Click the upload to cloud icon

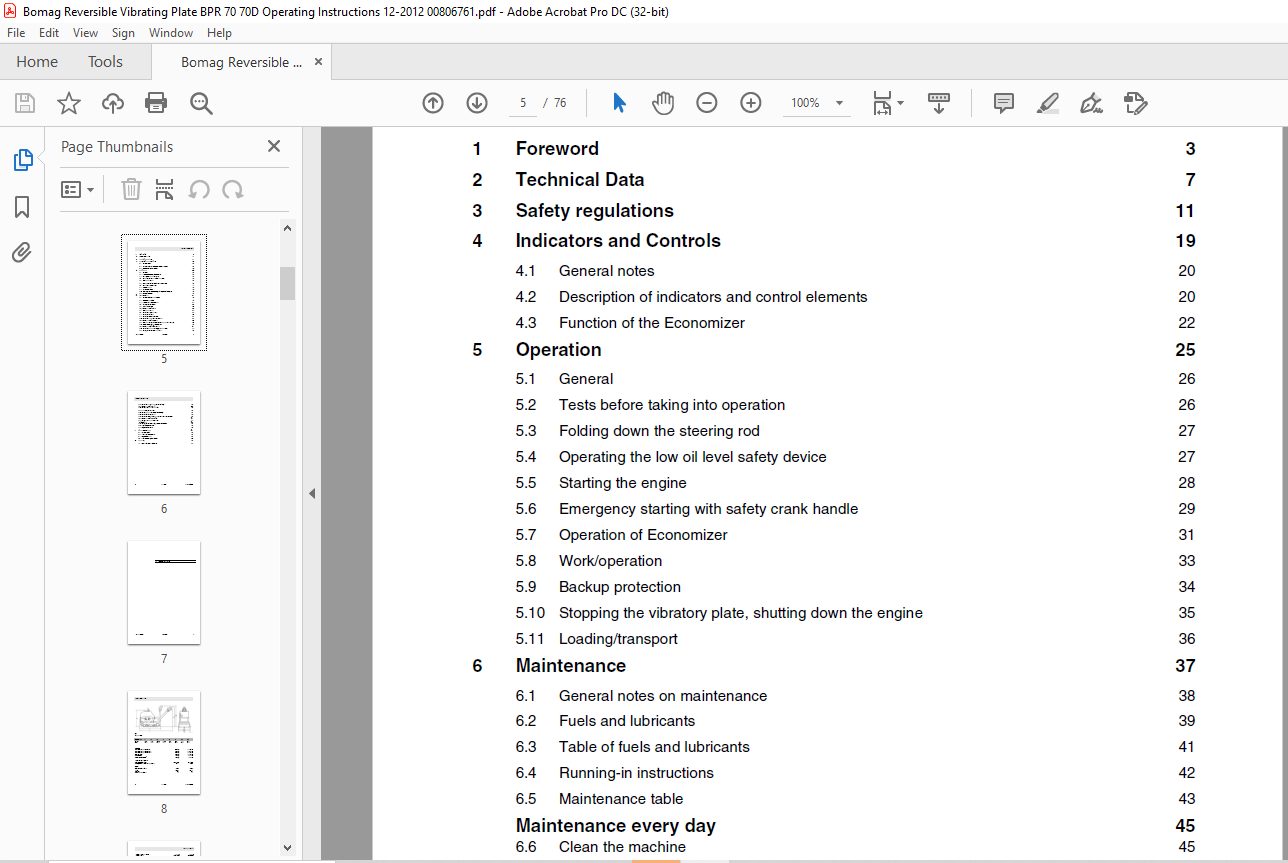pos(113,103)
